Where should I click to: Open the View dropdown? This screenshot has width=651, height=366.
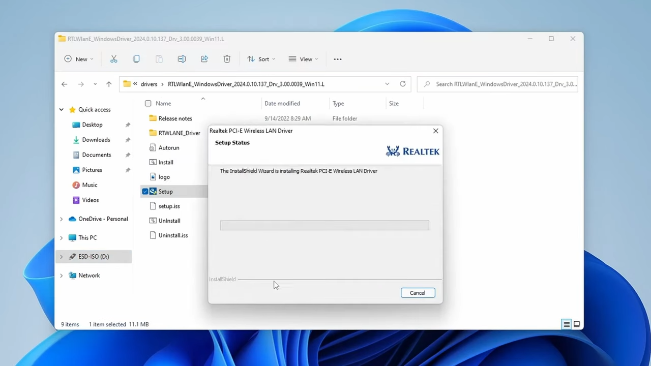[303, 59]
